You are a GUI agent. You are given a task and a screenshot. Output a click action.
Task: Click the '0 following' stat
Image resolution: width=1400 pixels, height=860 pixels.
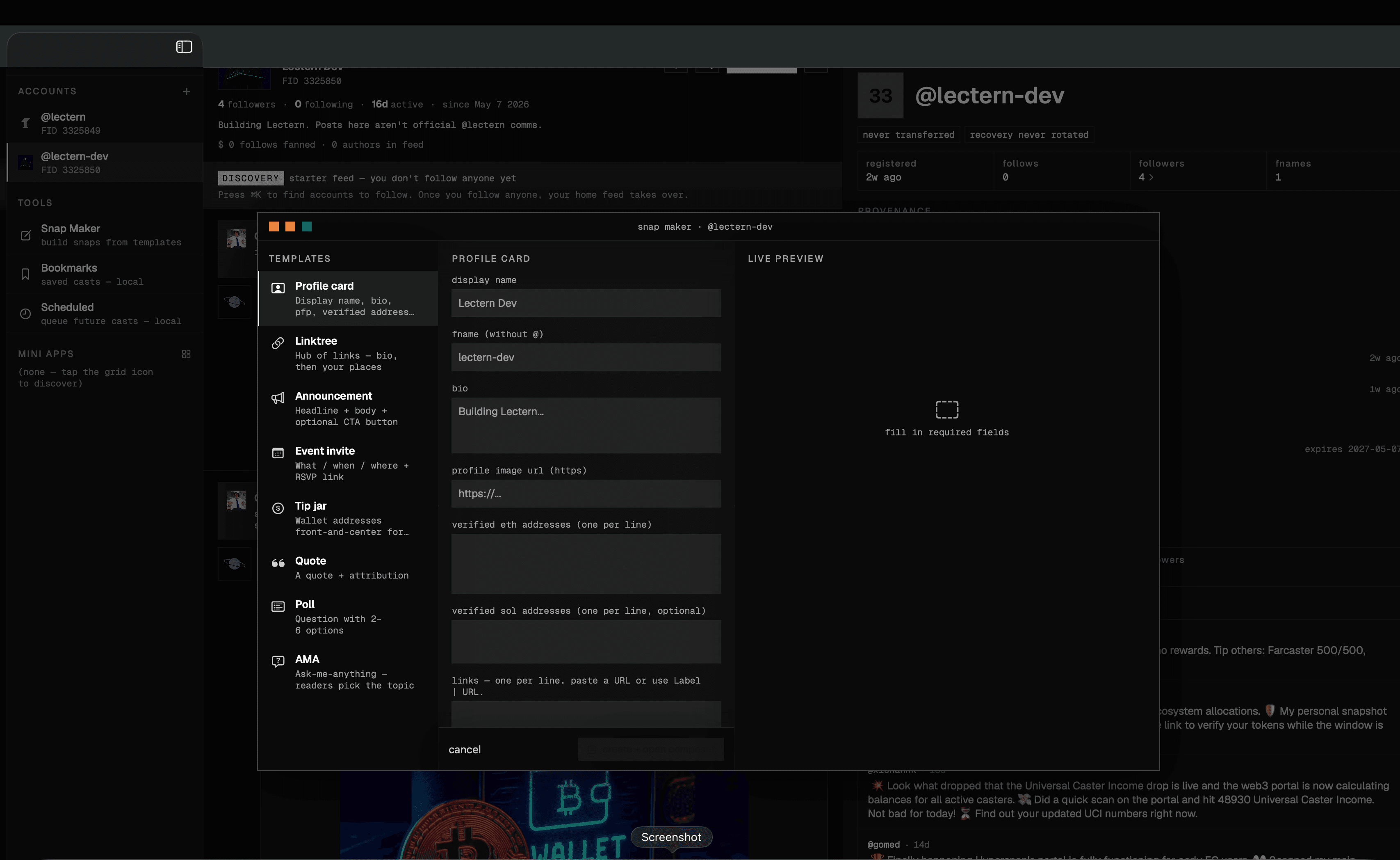[x=324, y=105]
